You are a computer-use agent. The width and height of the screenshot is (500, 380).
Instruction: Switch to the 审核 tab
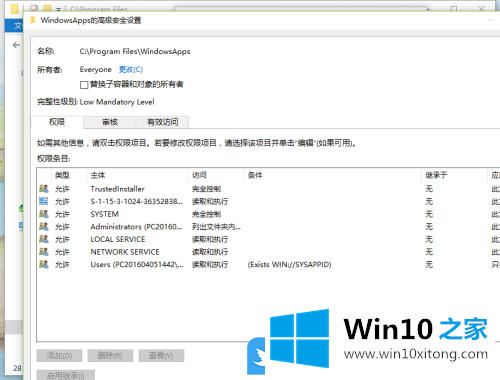pyautogui.click(x=110, y=122)
